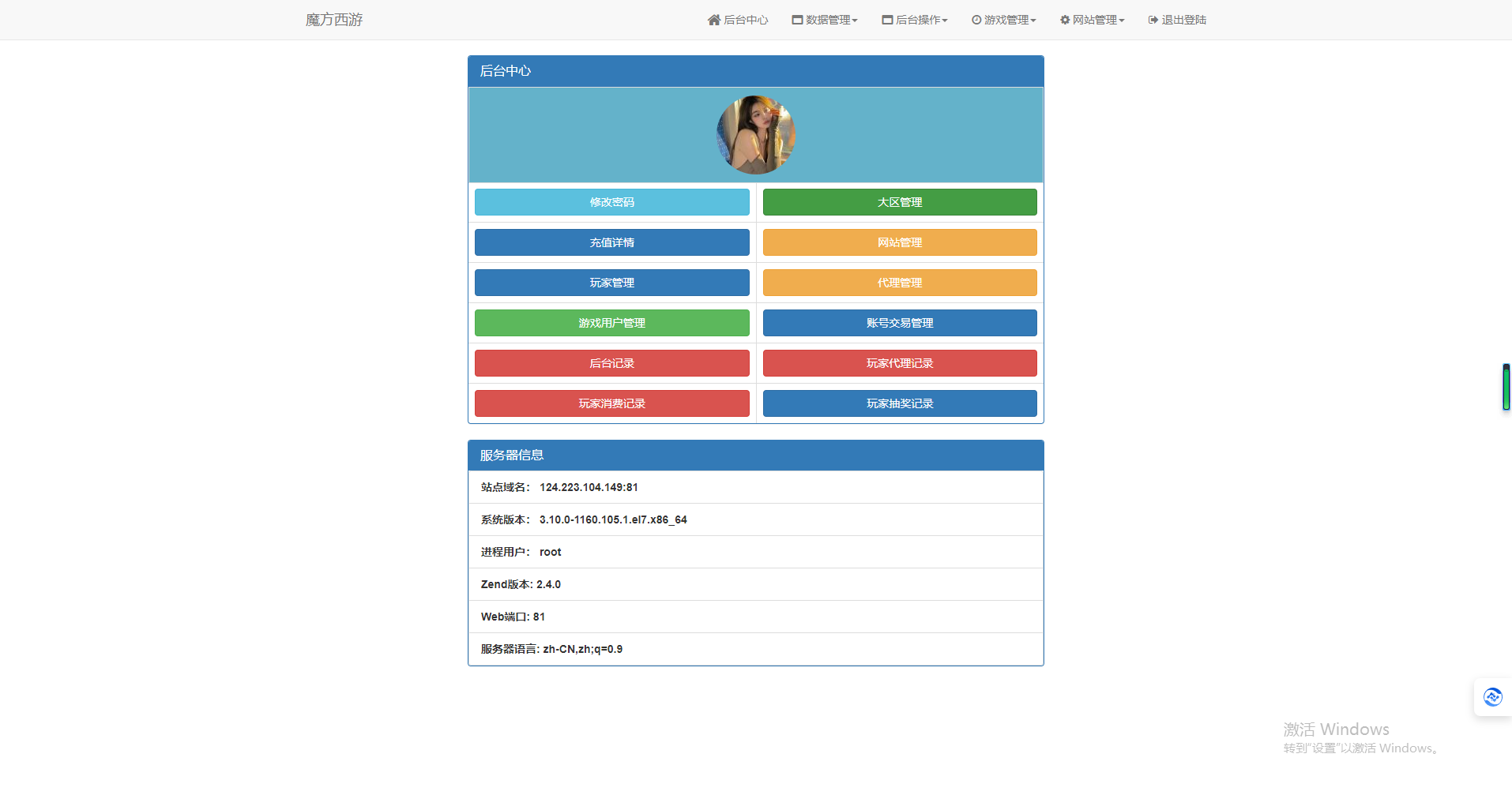
Task: Select the site address 124.223.104.149:81
Action: [589, 487]
